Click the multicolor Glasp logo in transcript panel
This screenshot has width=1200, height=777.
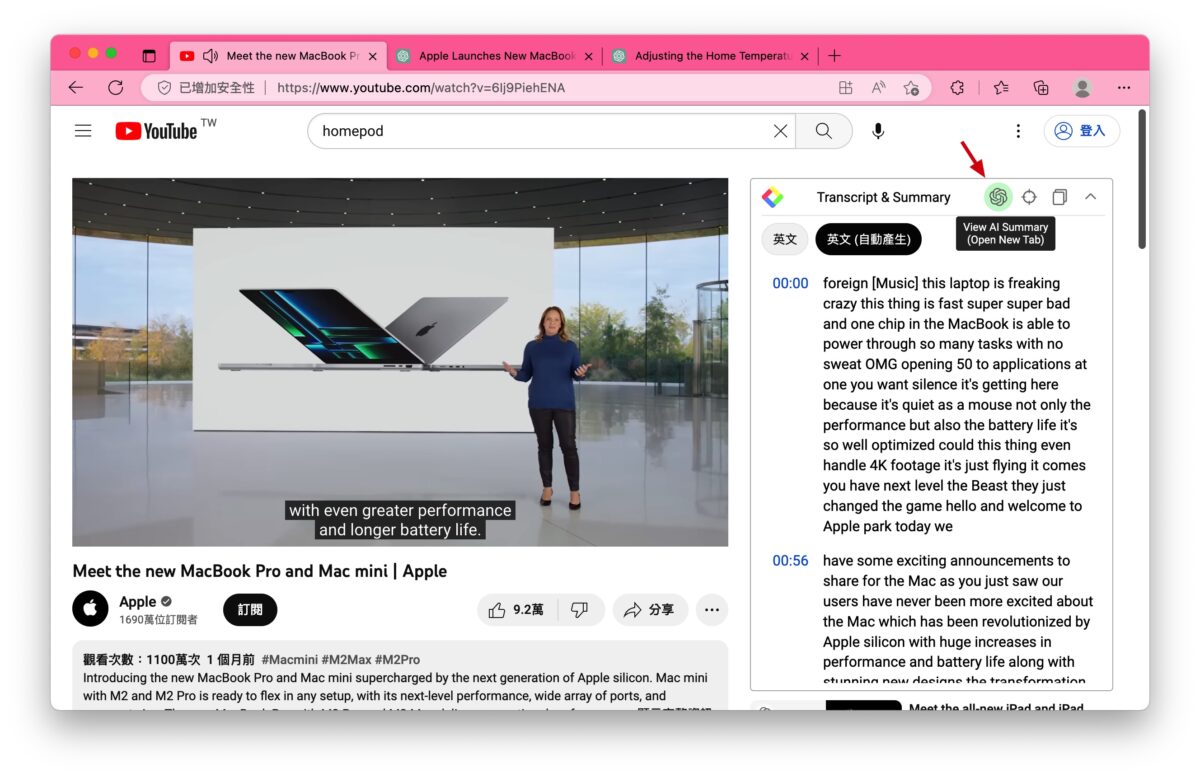point(772,197)
